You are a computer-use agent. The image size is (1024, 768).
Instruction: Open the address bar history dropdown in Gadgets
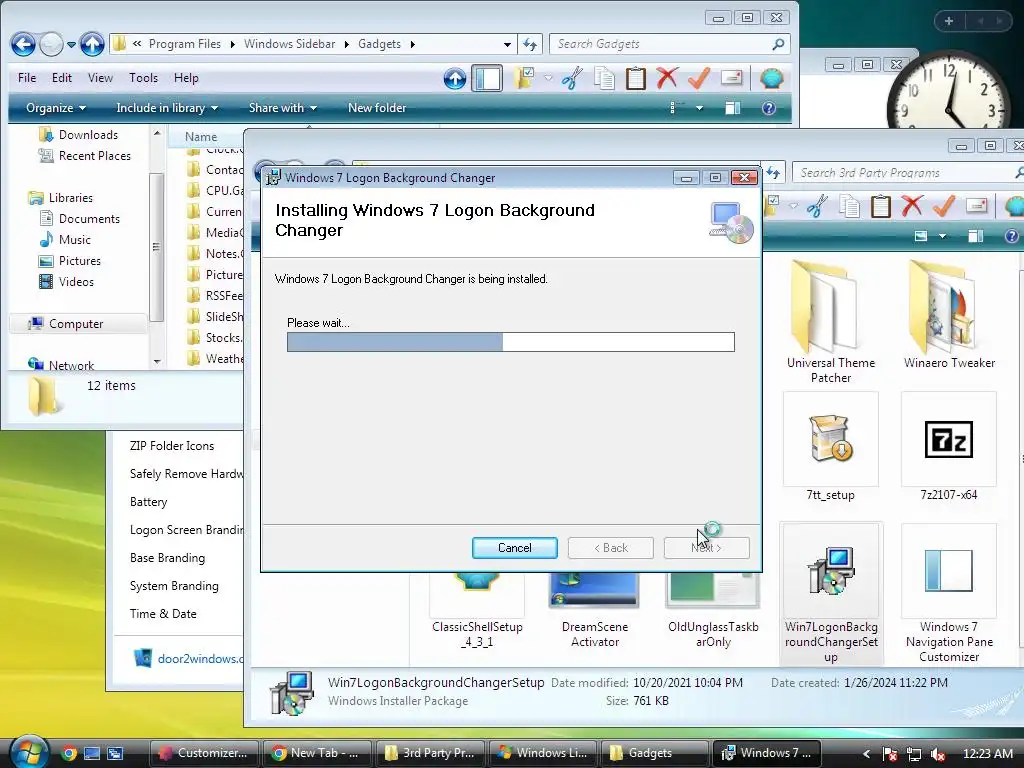(x=507, y=44)
